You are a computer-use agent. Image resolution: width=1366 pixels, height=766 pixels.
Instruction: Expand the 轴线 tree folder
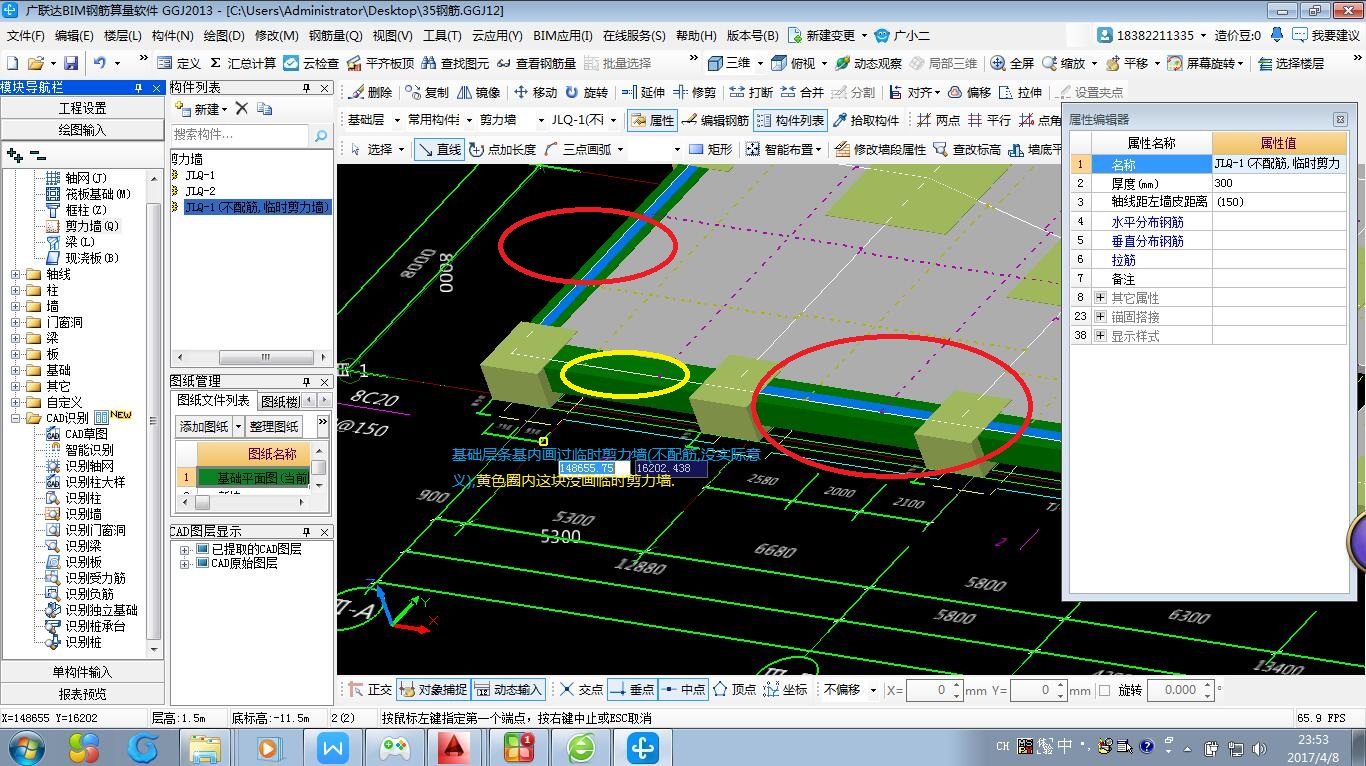tap(15, 275)
